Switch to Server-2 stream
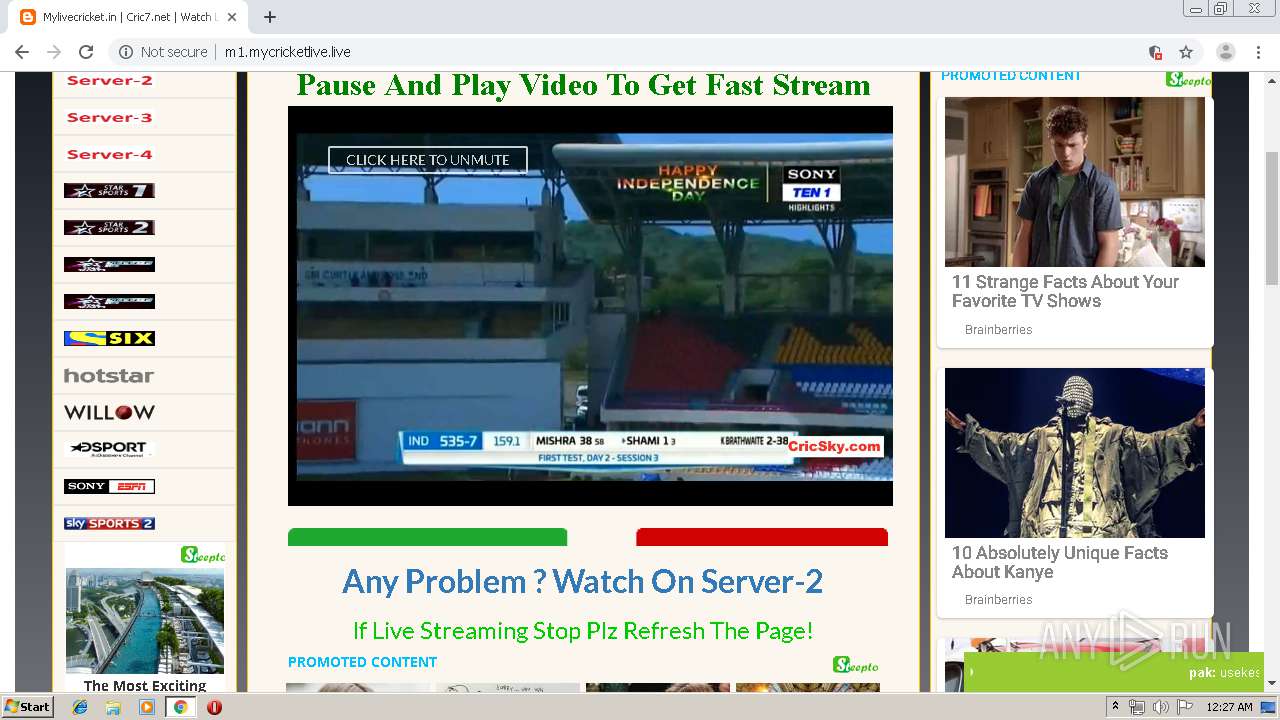1280x720 pixels. pos(109,81)
